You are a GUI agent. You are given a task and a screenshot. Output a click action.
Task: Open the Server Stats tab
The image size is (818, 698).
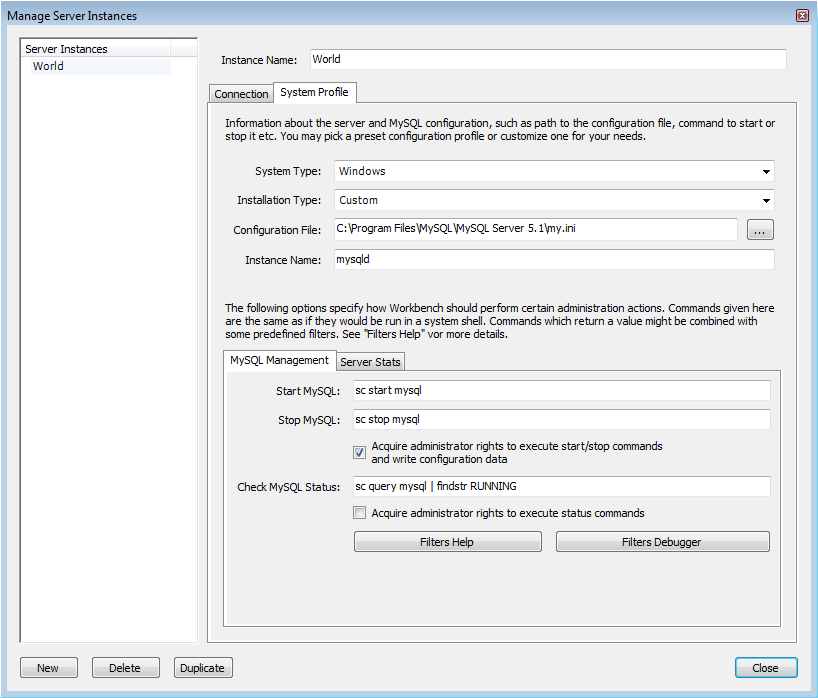pos(370,361)
